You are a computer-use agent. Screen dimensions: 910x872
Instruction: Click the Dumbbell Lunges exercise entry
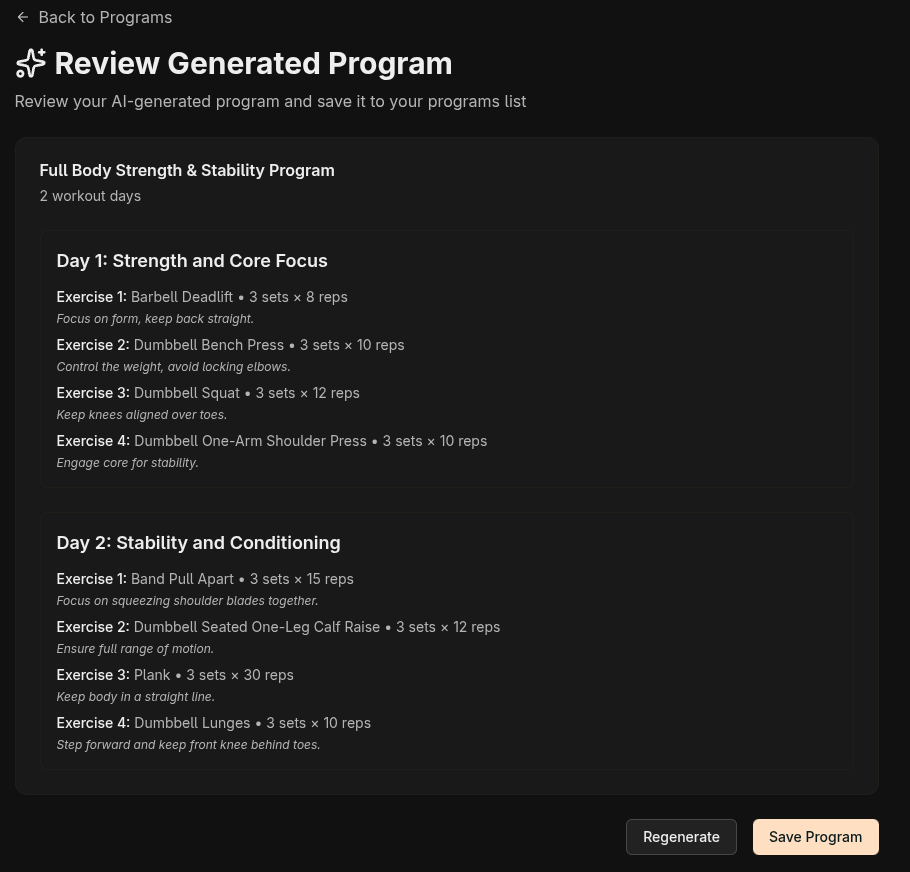213,722
